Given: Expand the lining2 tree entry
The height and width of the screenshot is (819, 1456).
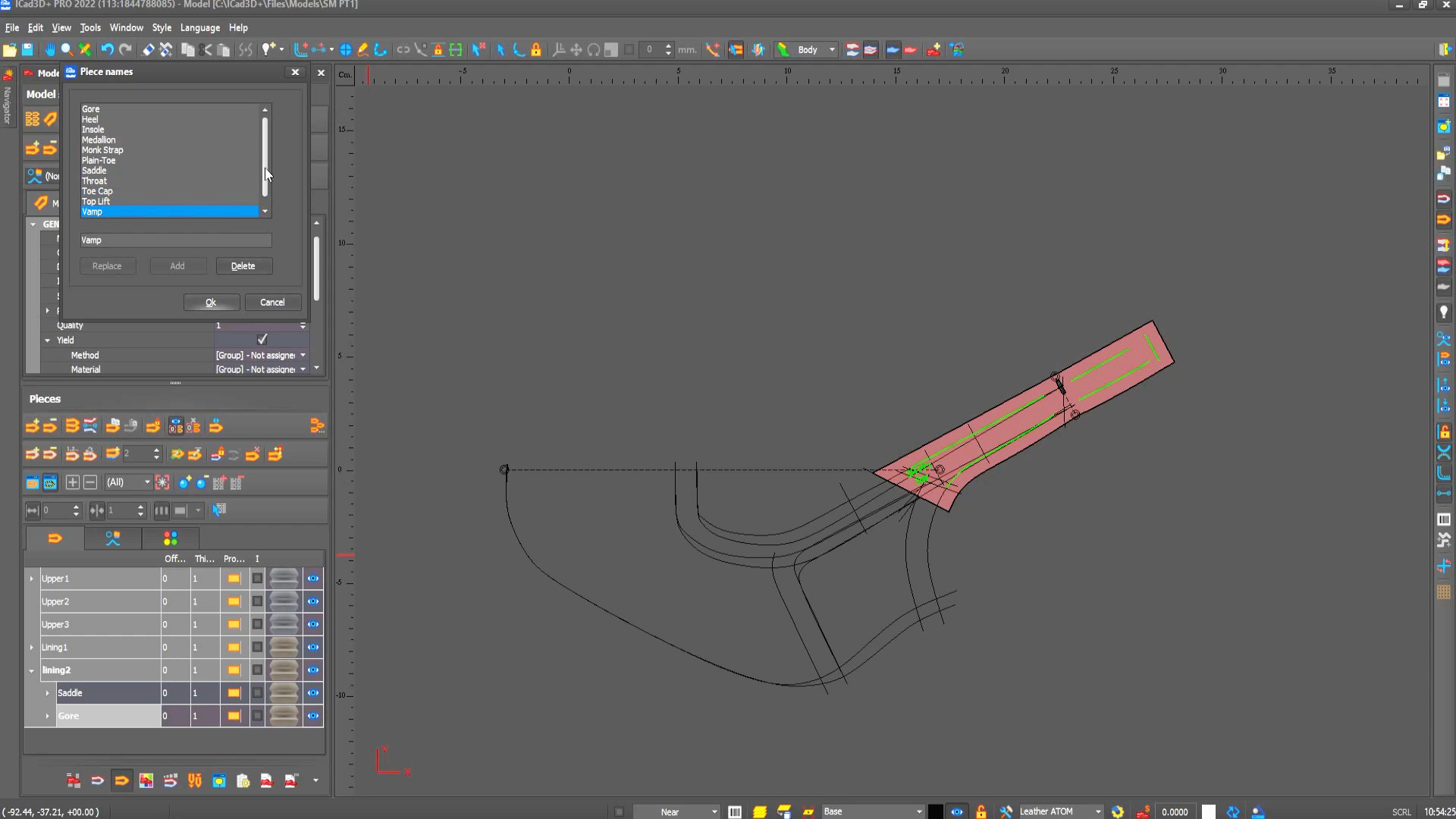Looking at the screenshot, I should pyautogui.click(x=31, y=670).
